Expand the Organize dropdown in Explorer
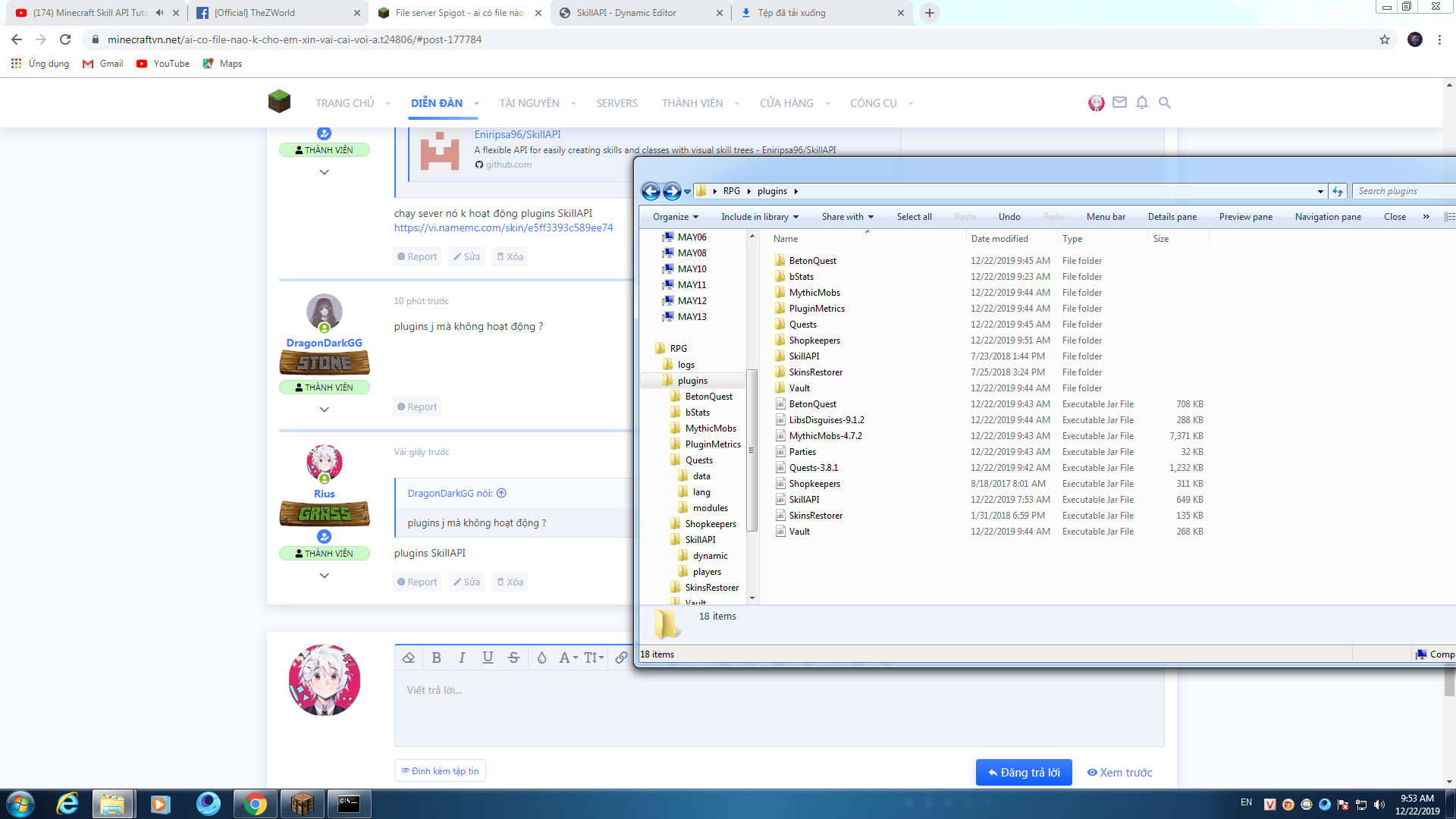Viewport: 1456px width, 819px height. tap(675, 217)
